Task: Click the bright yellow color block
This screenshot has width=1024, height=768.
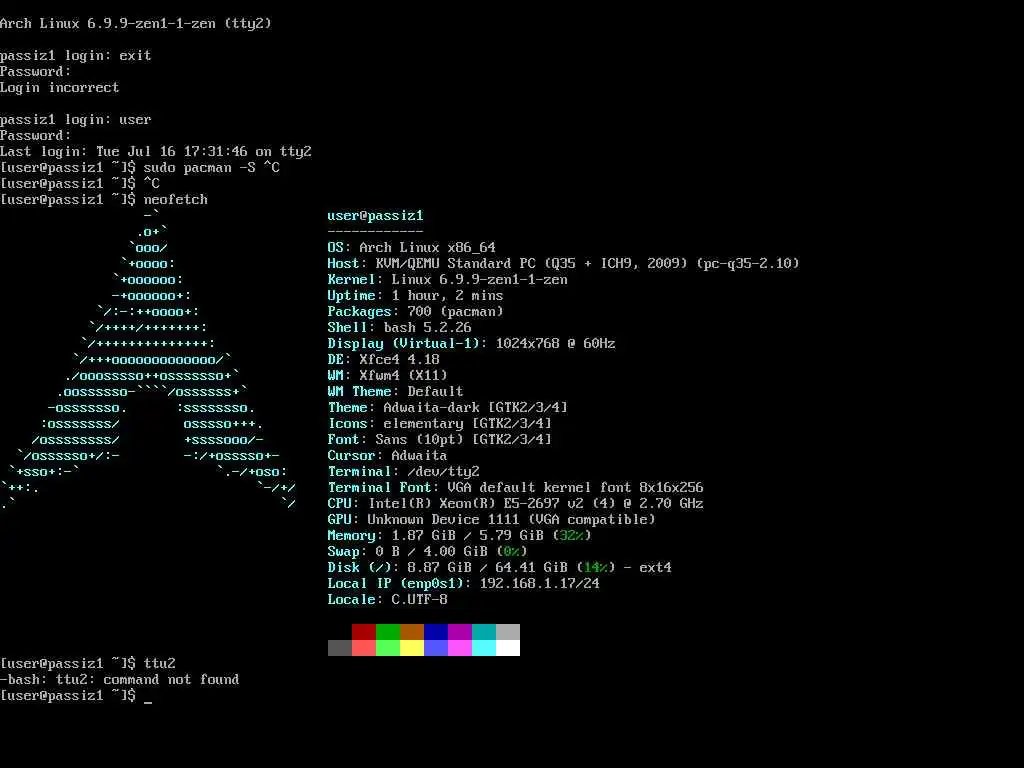Action: (x=412, y=648)
